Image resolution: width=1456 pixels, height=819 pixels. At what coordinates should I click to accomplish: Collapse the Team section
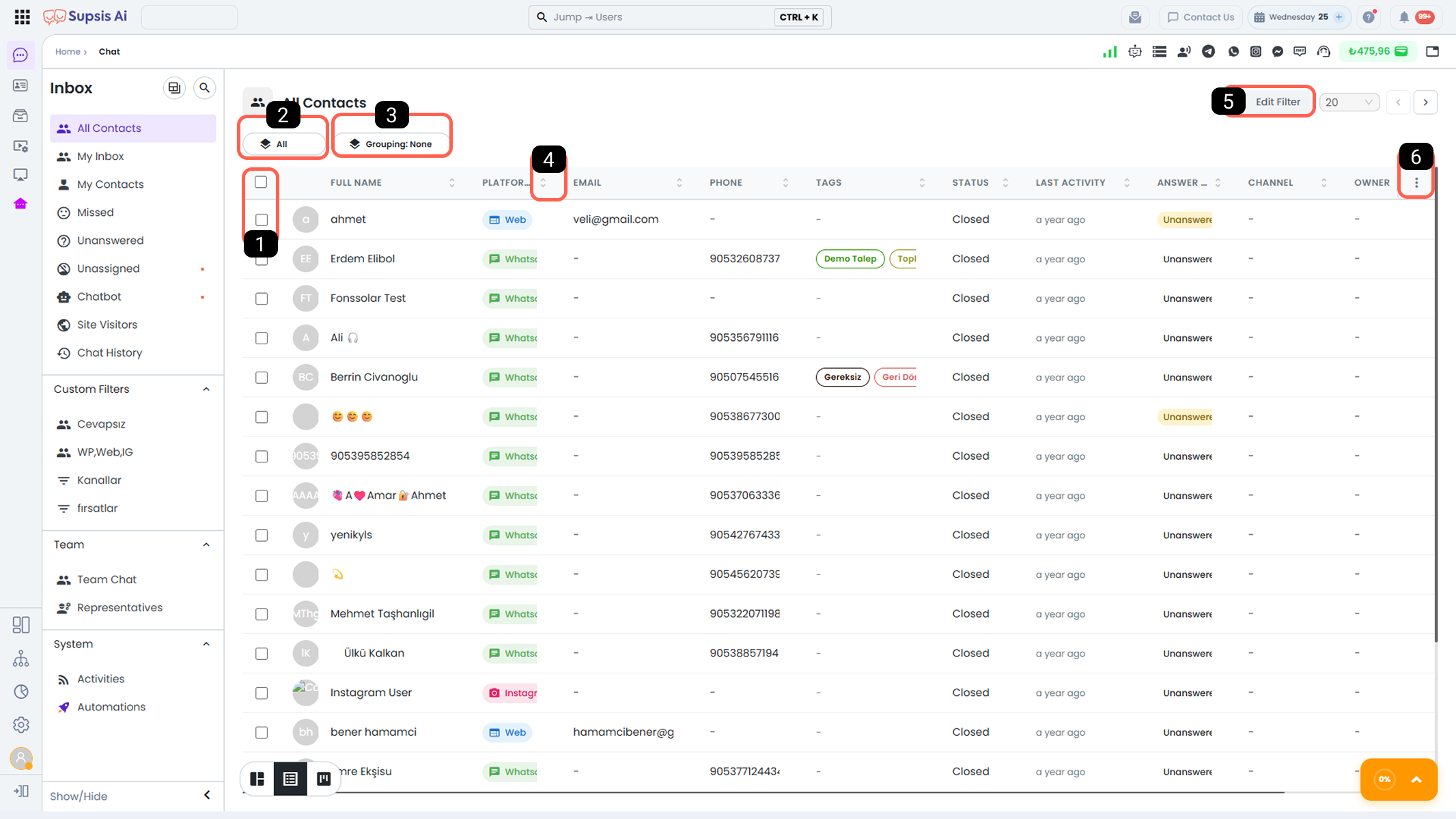coord(206,544)
